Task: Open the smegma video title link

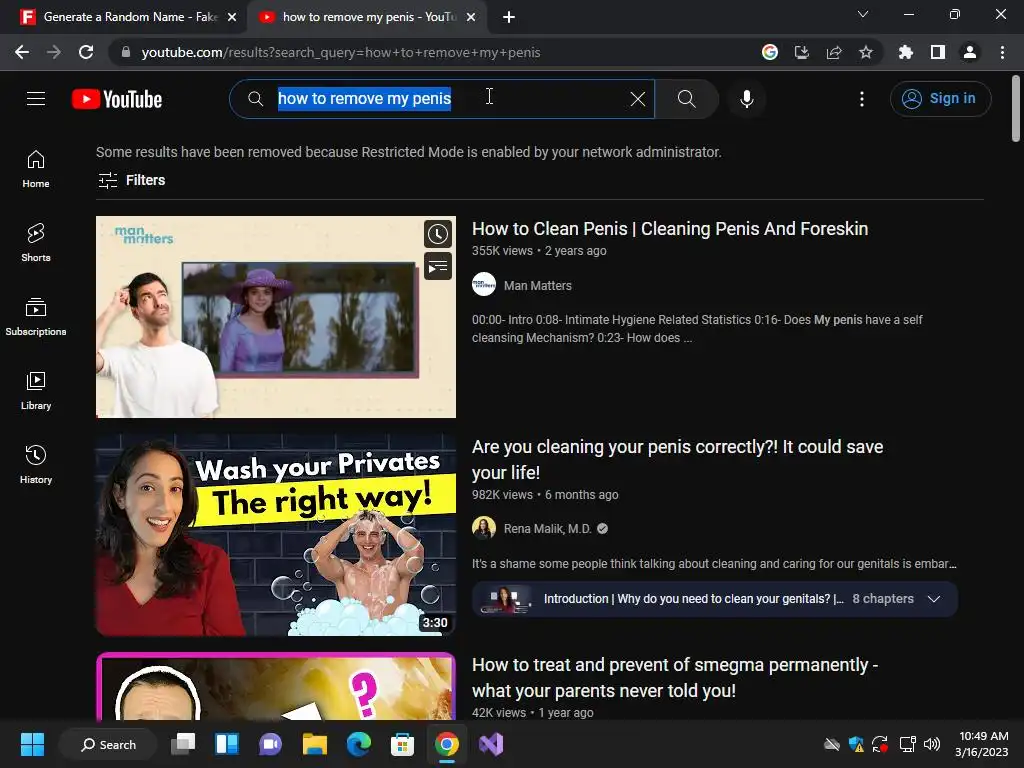Action: 675,678
